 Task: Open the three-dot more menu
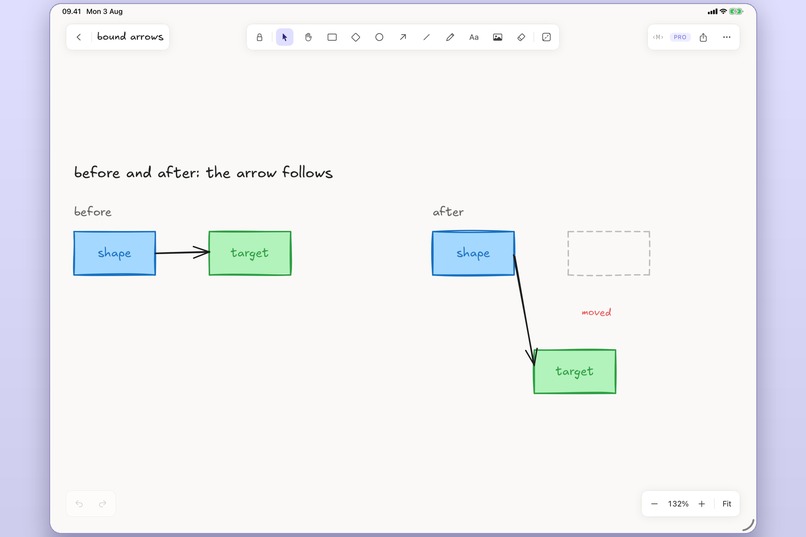[727, 37]
